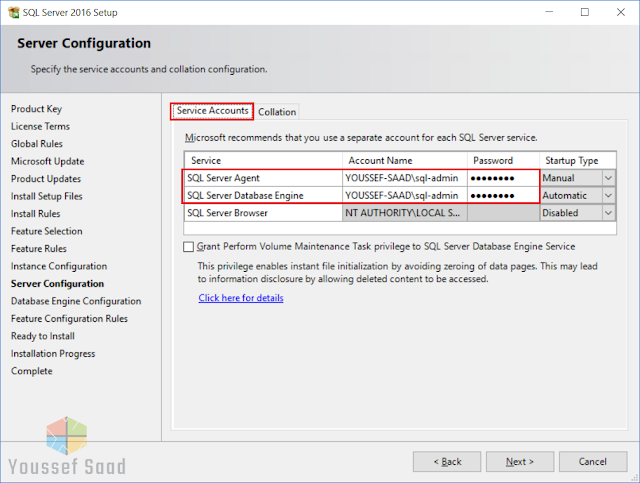Open SQL Server Agent startup type dropdown
This screenshot has width=640, height=483.
coord(608,178)
